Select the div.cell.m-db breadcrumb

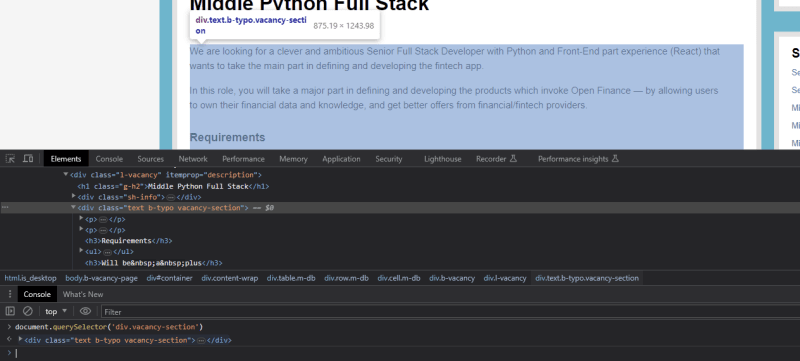399,278
